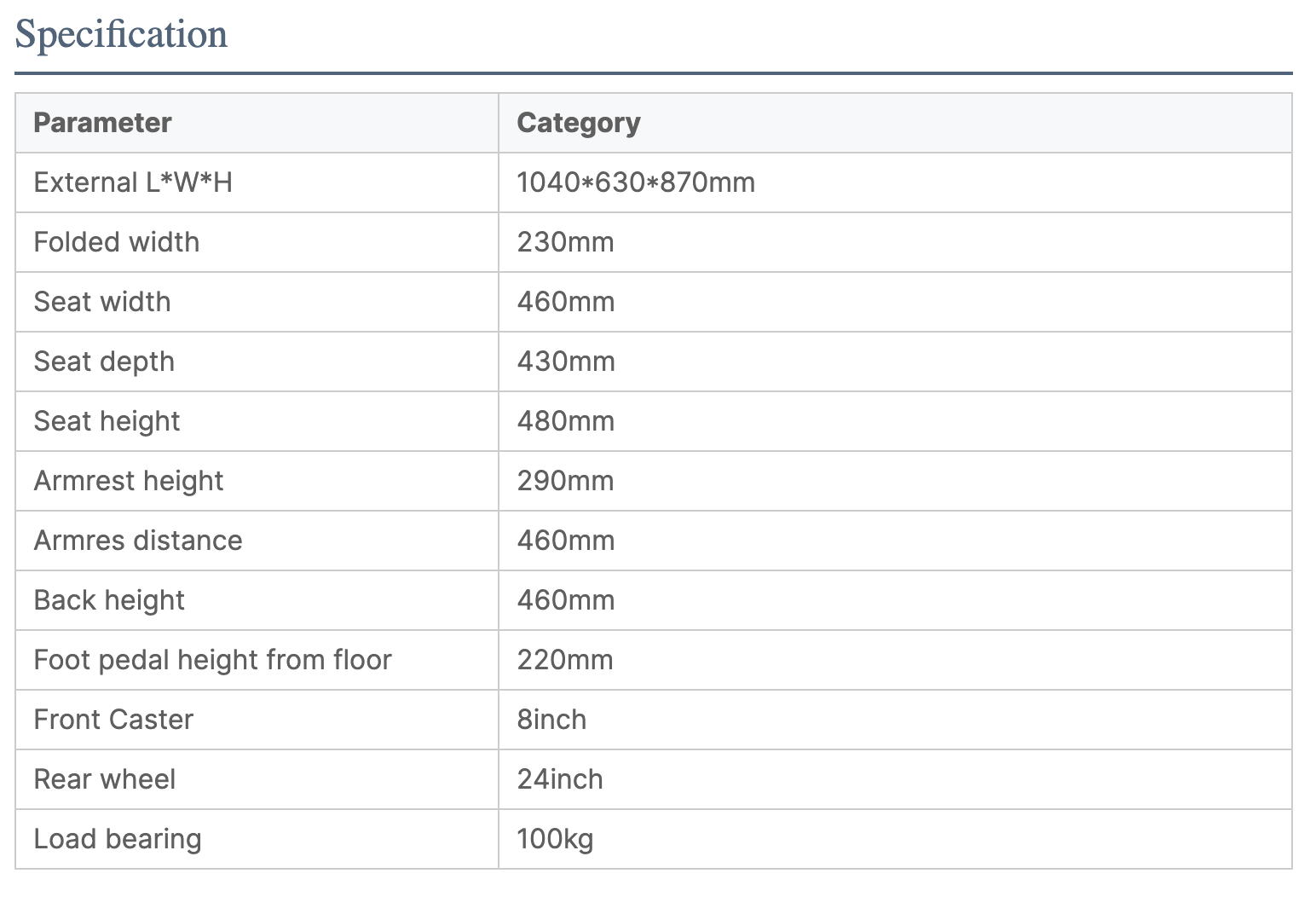The image size is (1316, 914).
Task: Select Foot pedal height from floor label
Action: click(212, 660)
